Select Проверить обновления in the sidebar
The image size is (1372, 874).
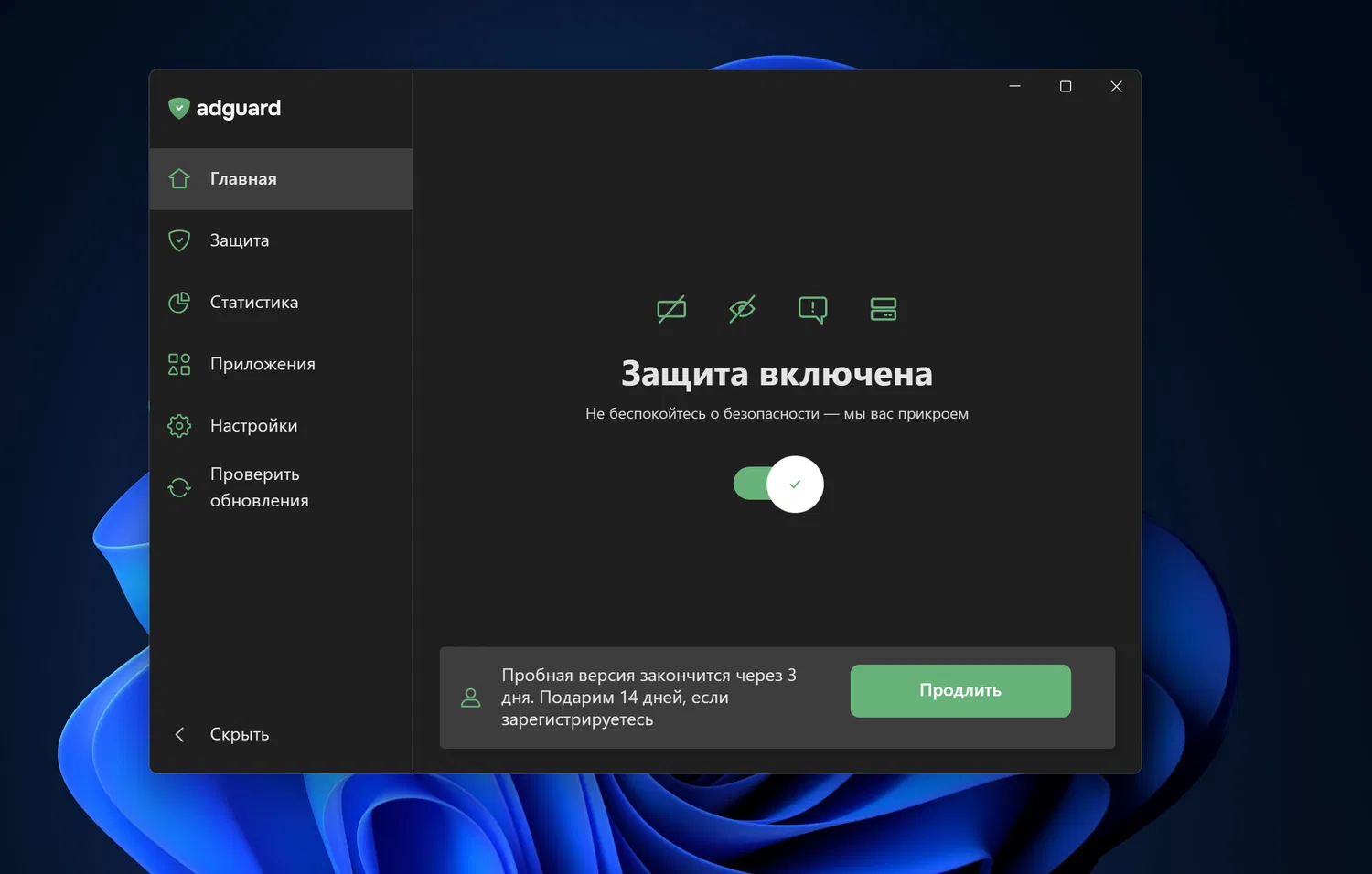pos(281,487)
